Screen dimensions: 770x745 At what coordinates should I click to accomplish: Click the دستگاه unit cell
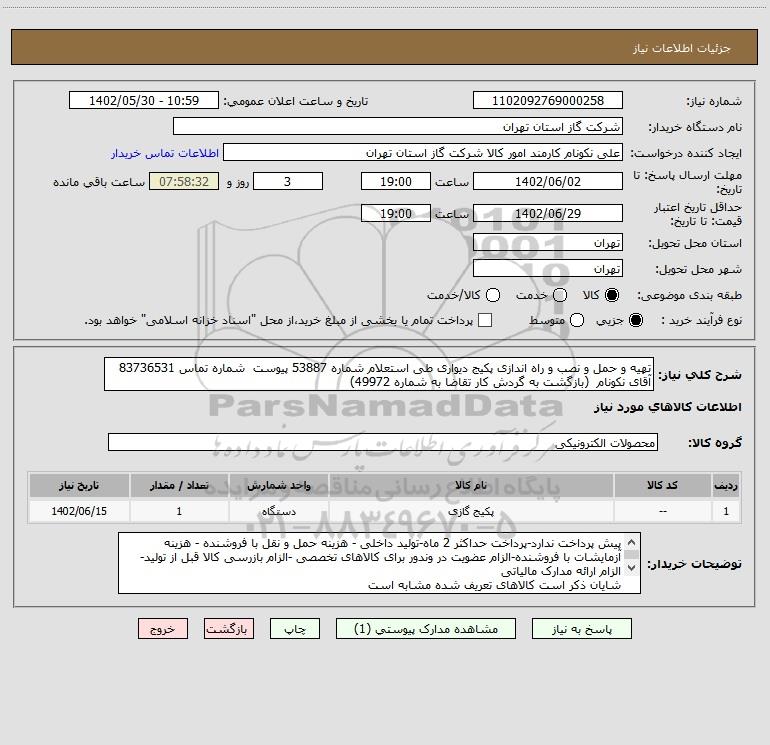pyautogui.click(x=278, y=511)
